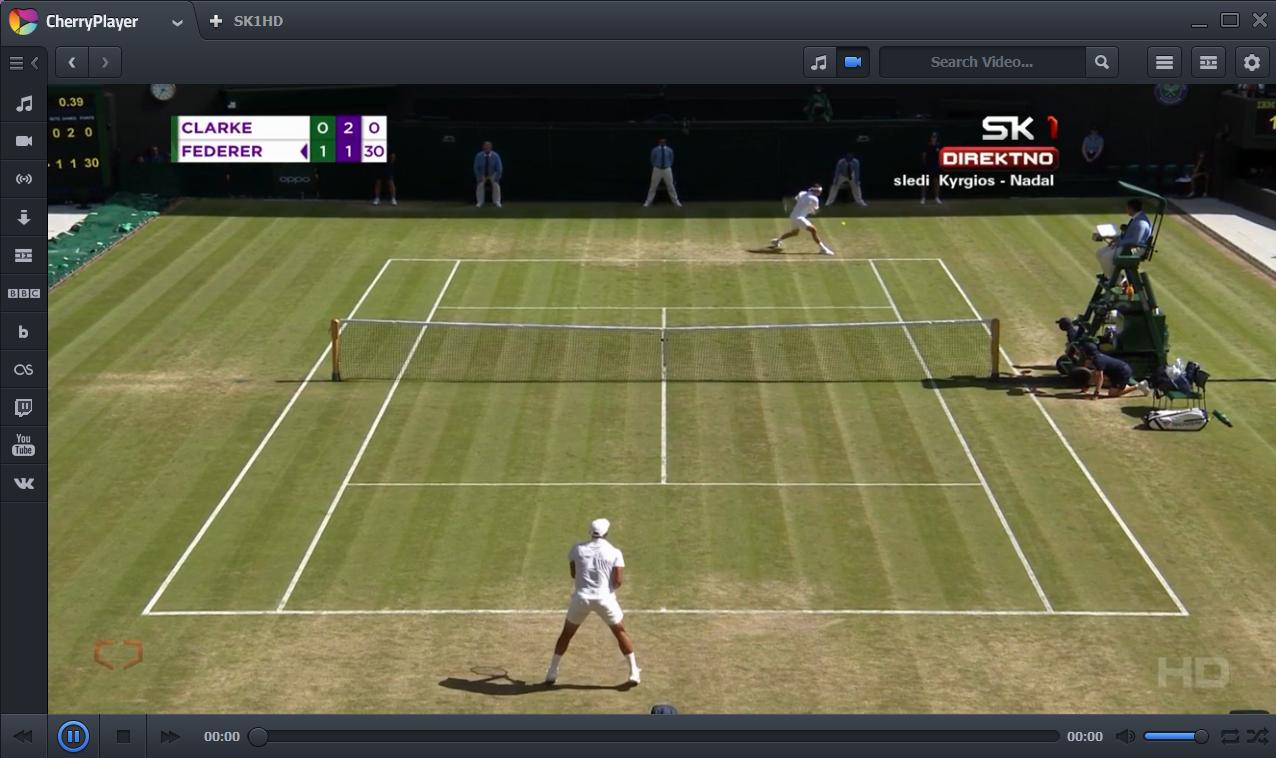Pause the video playback

click(73, 737)
